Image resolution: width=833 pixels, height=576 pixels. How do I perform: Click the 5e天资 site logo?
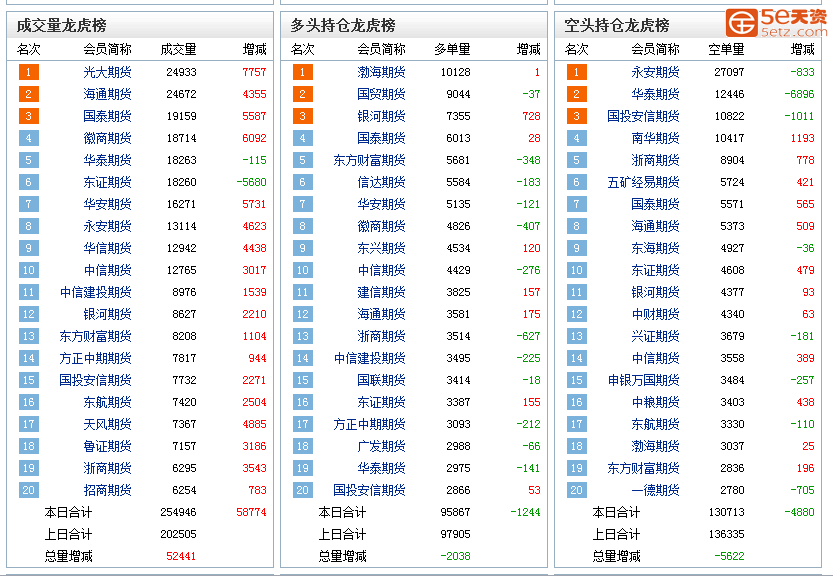click(777, 22)
